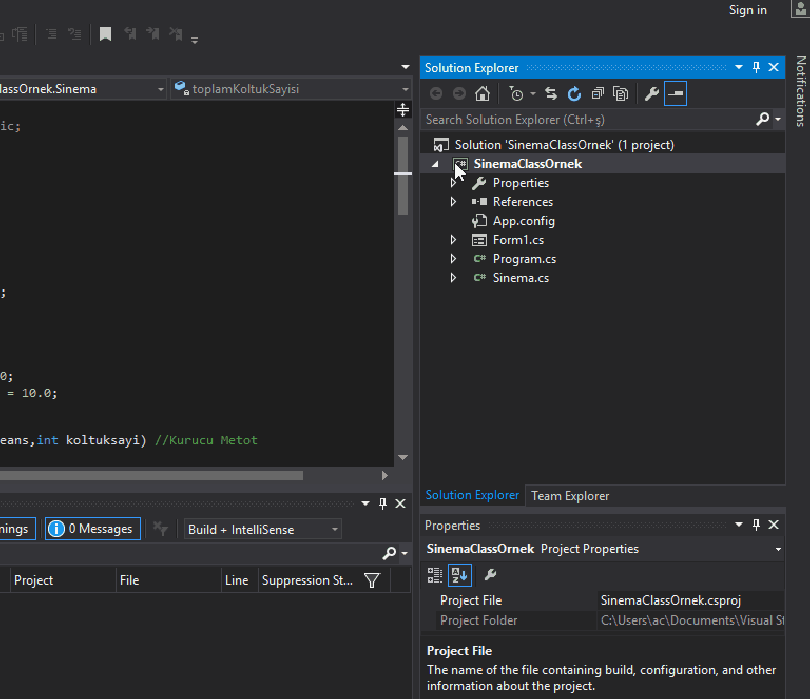
Task: Collapse the SinemaClassOrnek project node
Action: [x=435, y=164]
